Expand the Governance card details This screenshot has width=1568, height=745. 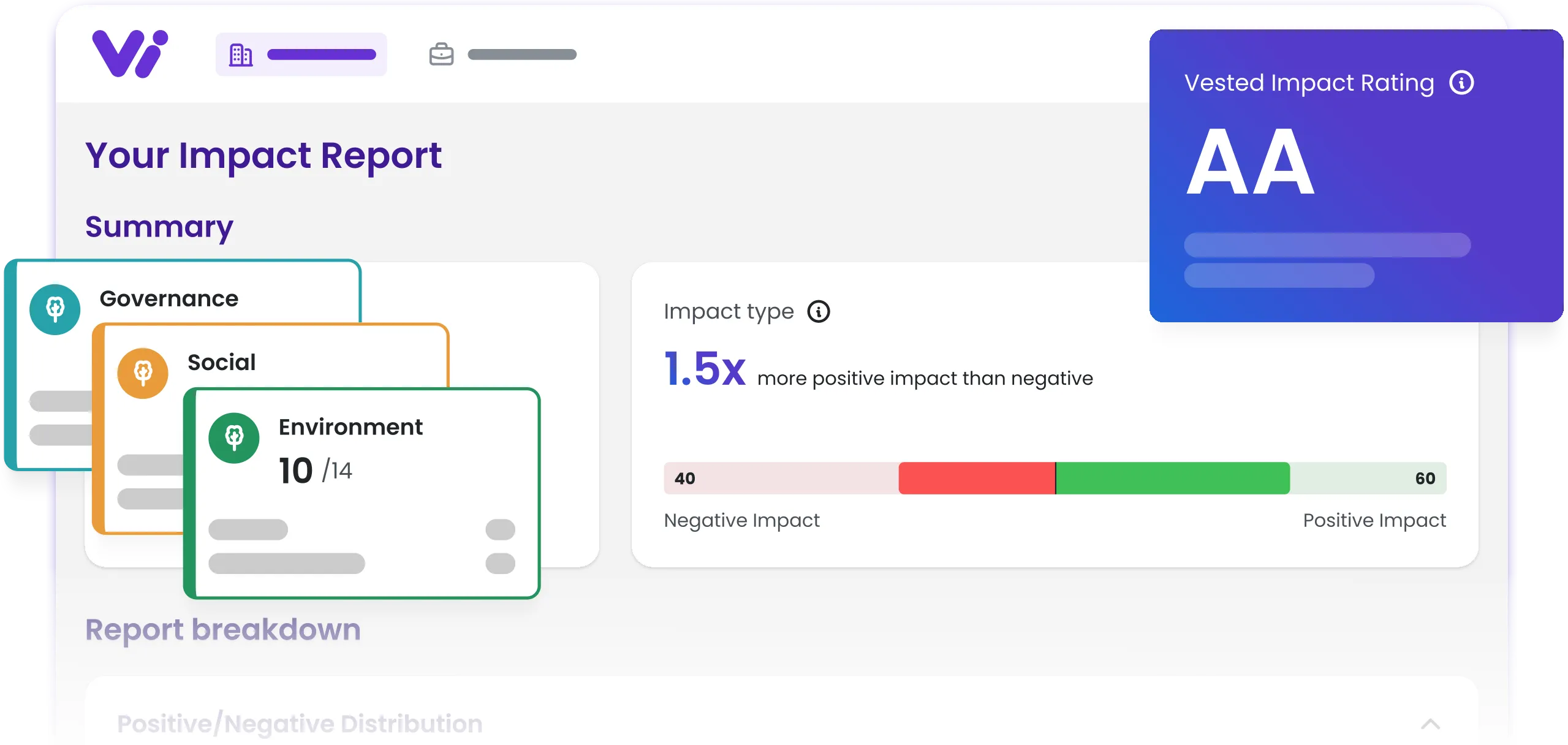tap(169, 298)
